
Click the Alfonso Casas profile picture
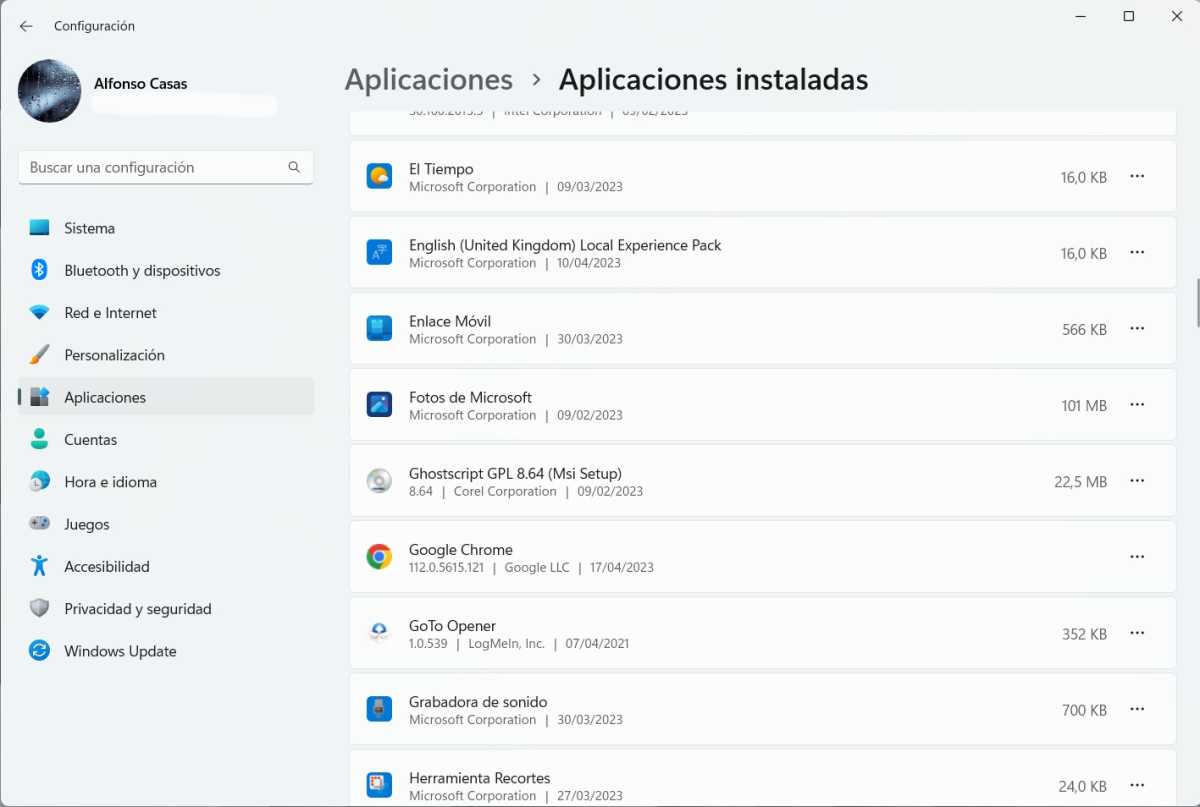tap(50, 91)
